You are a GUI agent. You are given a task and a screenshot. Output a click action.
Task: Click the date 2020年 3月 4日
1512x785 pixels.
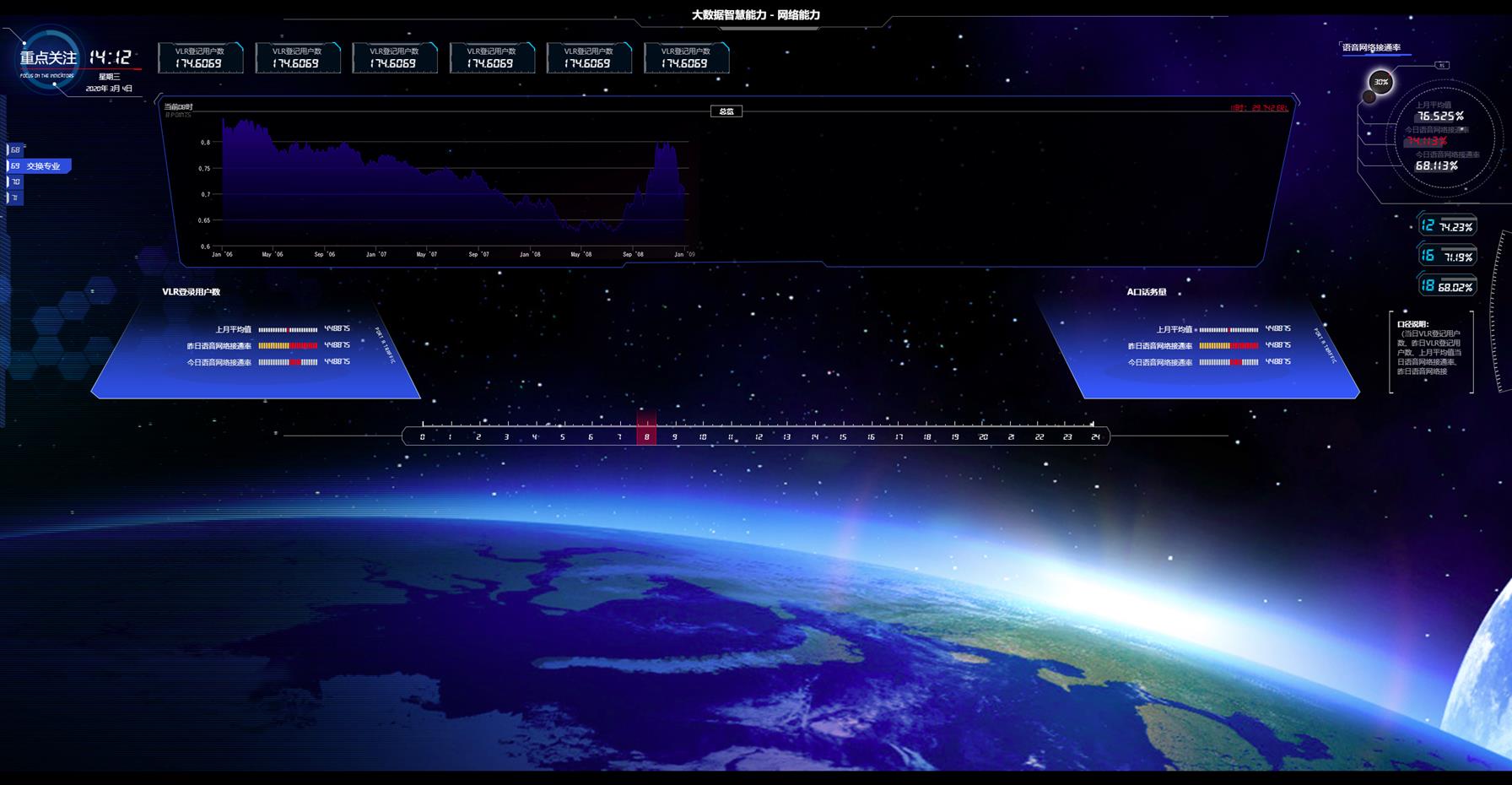[x=109, y=89]
